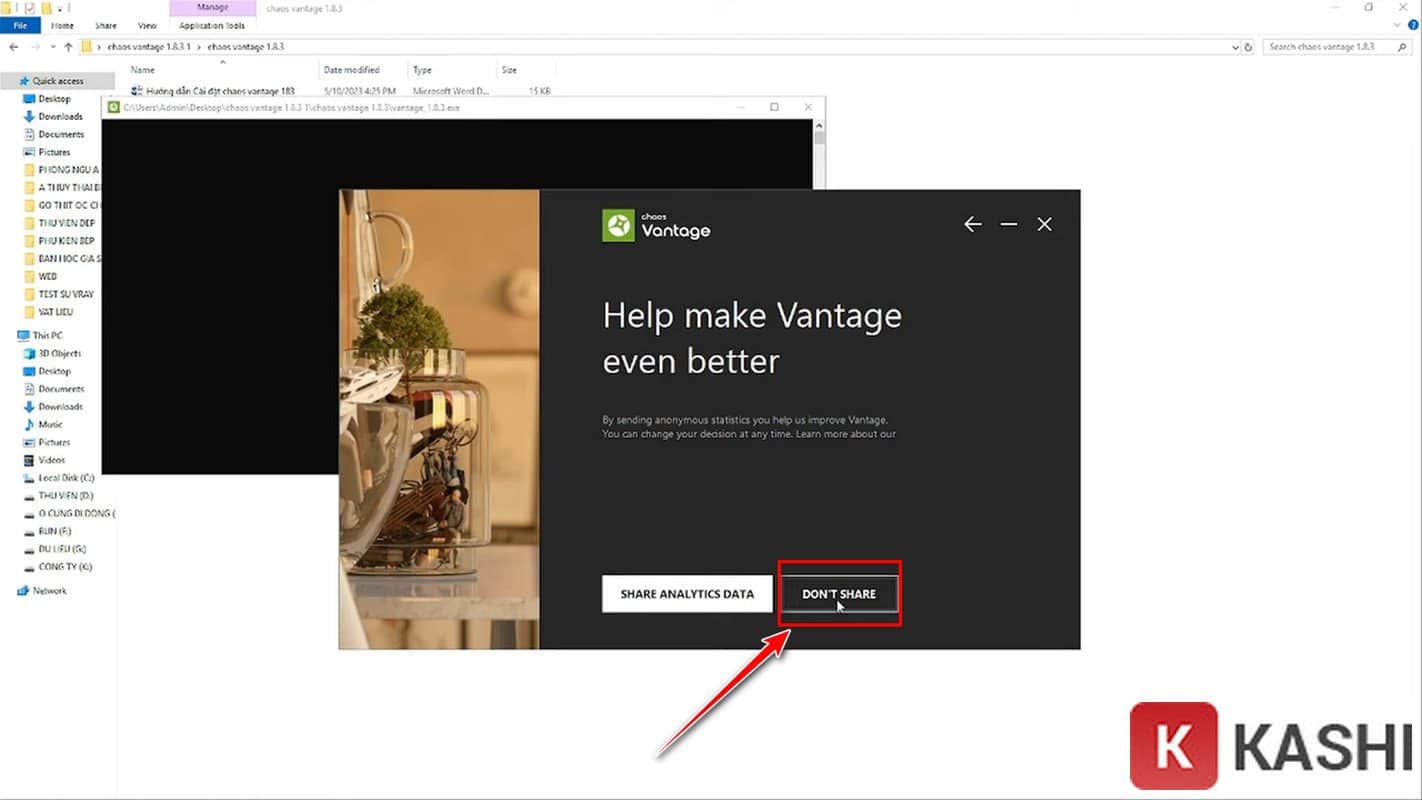Sort files by Date modified column
This screenshot has width=1422, height=800.
(351, 70)
